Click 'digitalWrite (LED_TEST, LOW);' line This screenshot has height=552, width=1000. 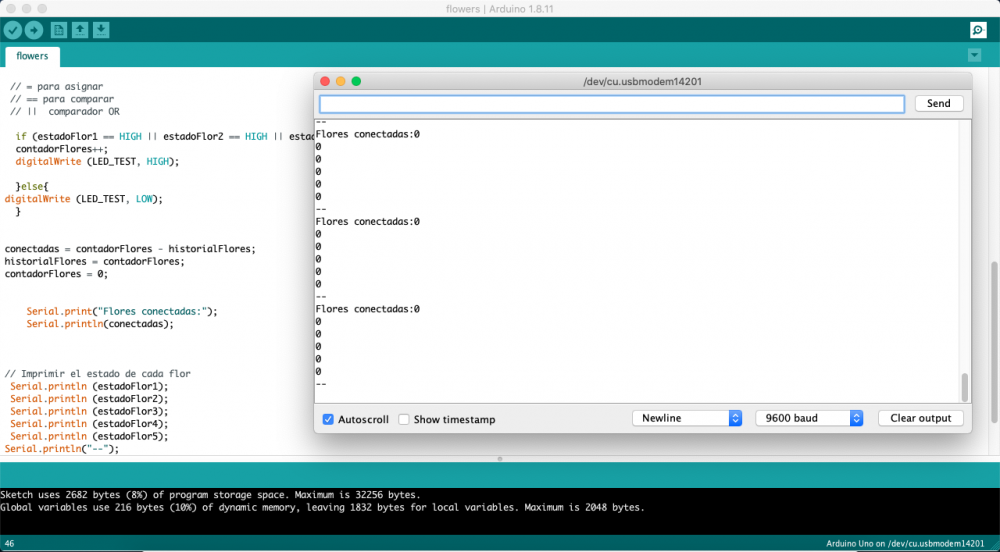click(84, 199)
